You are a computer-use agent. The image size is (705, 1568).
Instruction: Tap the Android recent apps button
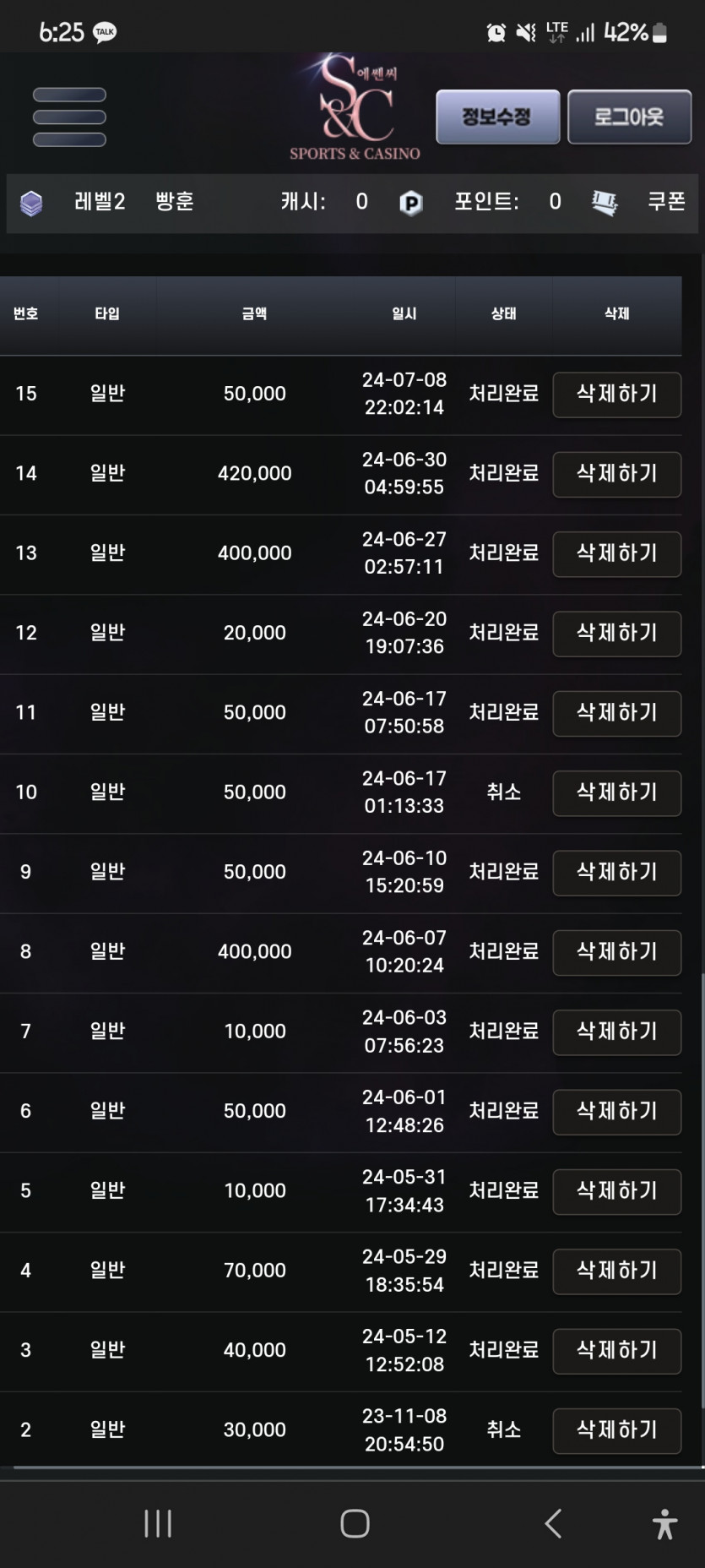pyautogui.click(x=158, y=1523)
